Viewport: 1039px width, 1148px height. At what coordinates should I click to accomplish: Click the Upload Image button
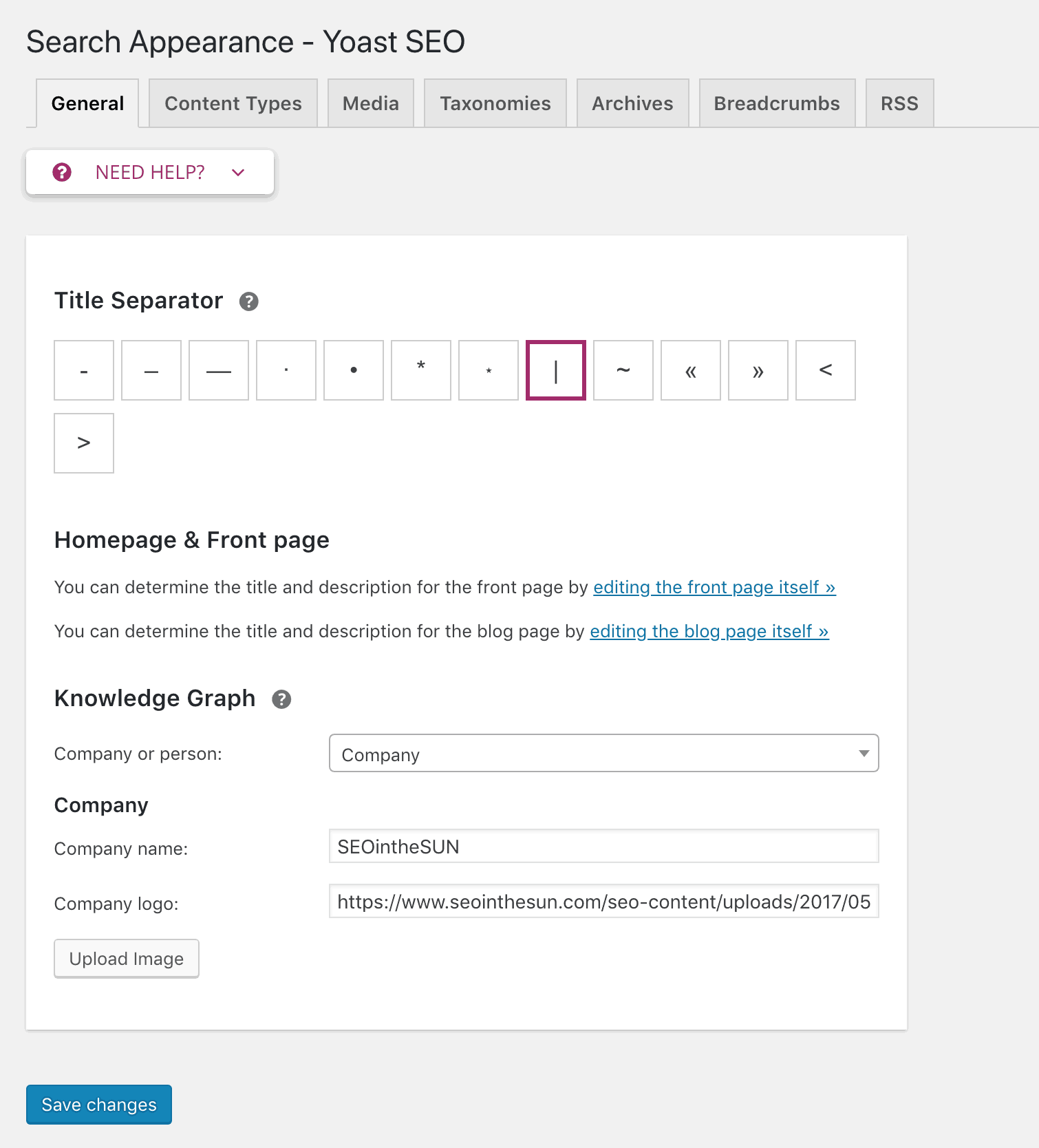[x=127, y=959]
